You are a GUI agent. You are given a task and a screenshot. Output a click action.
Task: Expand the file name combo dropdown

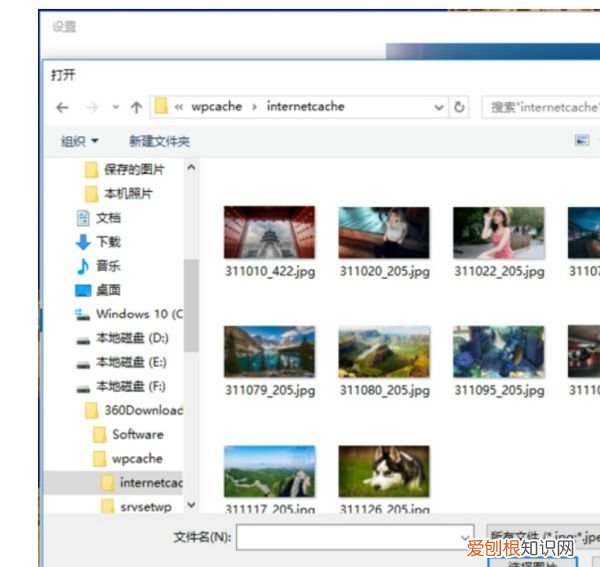pos(465,537)
